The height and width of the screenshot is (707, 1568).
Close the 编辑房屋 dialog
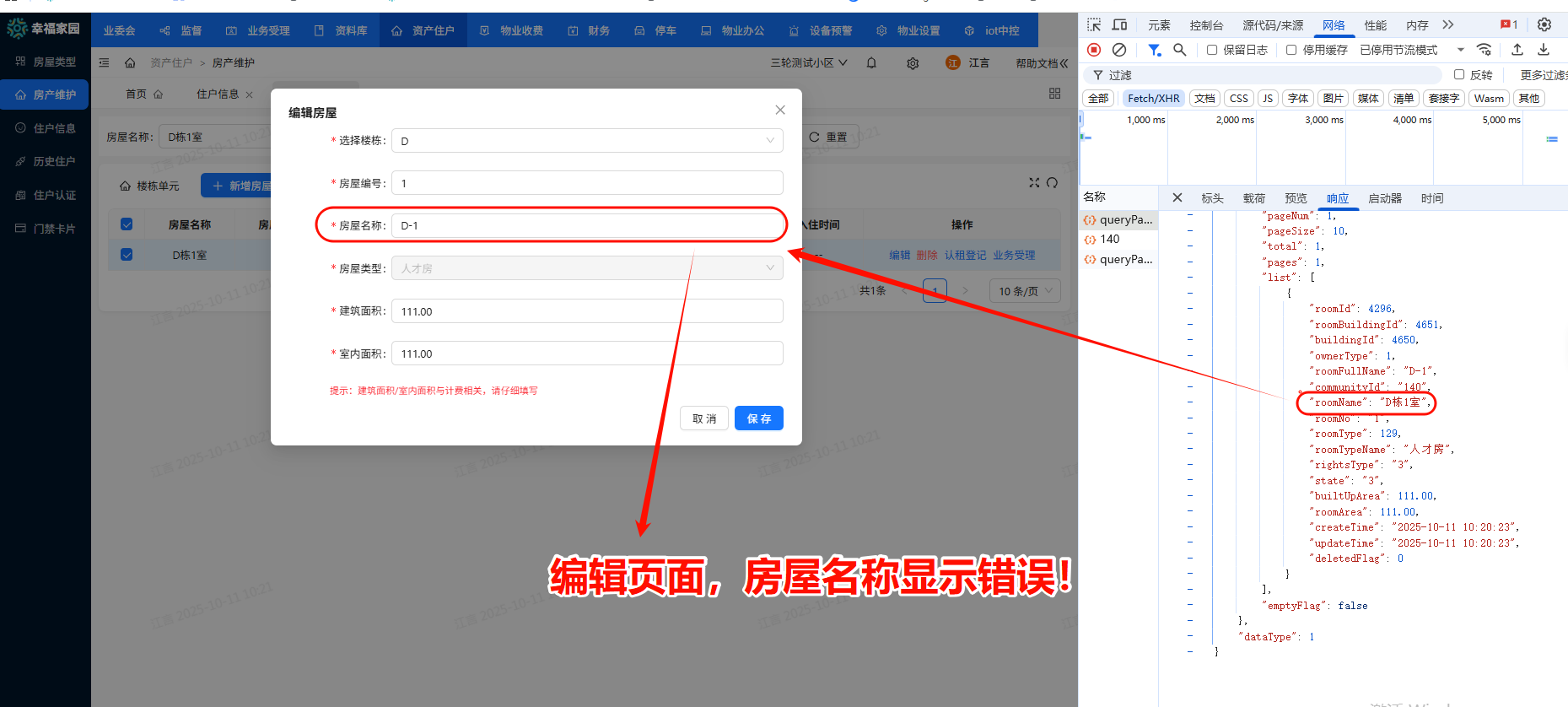point(780,110)
